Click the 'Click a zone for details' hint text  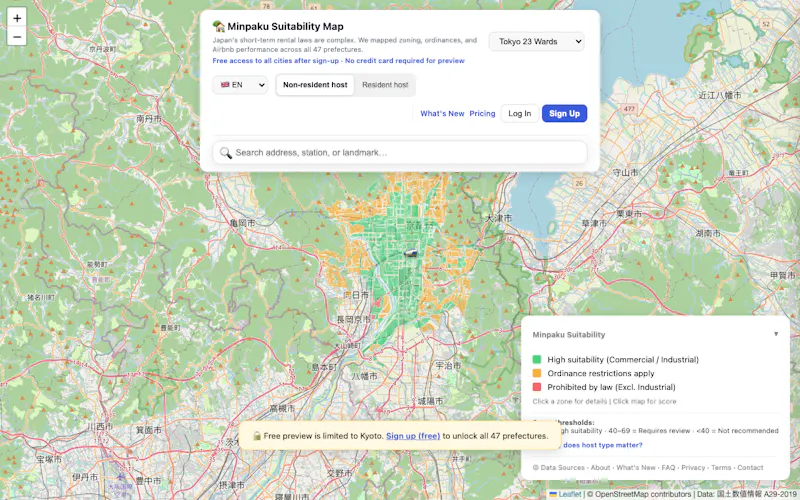click(x=569, y=401)
